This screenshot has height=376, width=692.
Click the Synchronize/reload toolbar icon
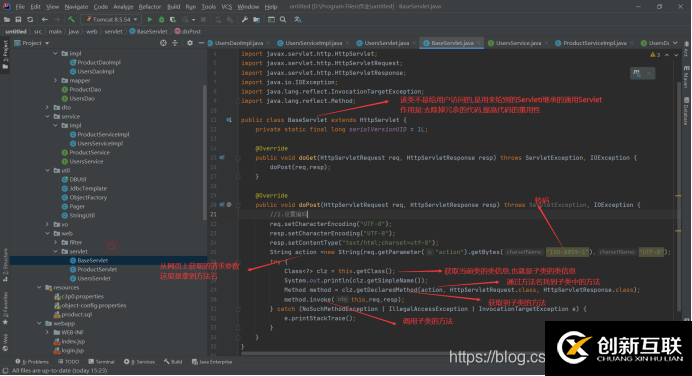[x=30, y=19]
